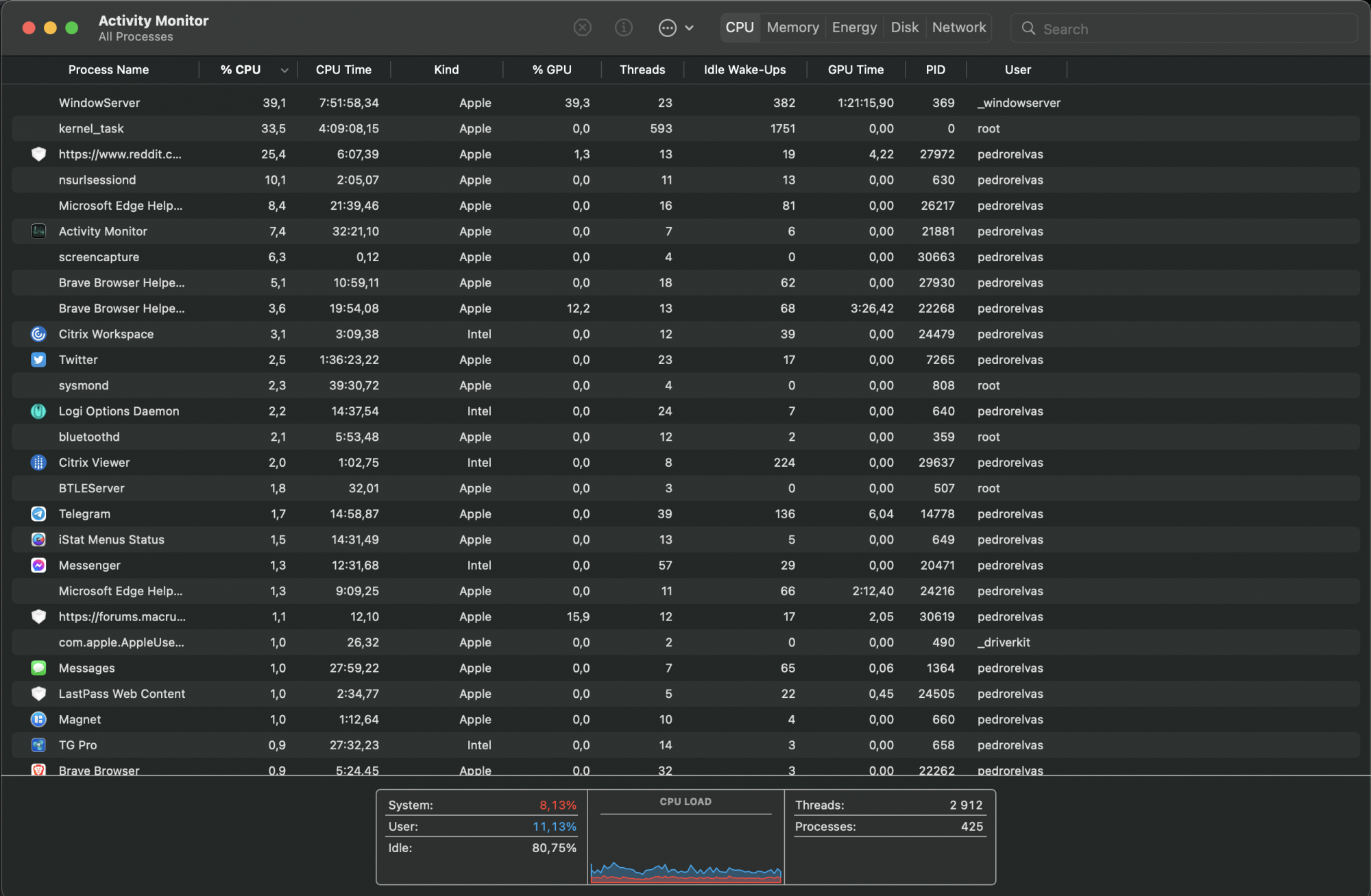This screenshot has height=896, width=1371.
Task: Click the Magnet app icon in list
Action: [x=38, y=720]
